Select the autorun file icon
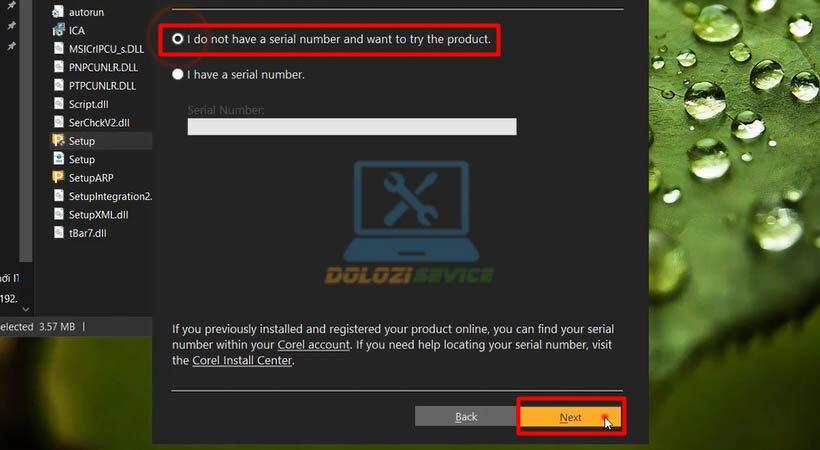This screenshot has height=450, width=820. [59, 12]
